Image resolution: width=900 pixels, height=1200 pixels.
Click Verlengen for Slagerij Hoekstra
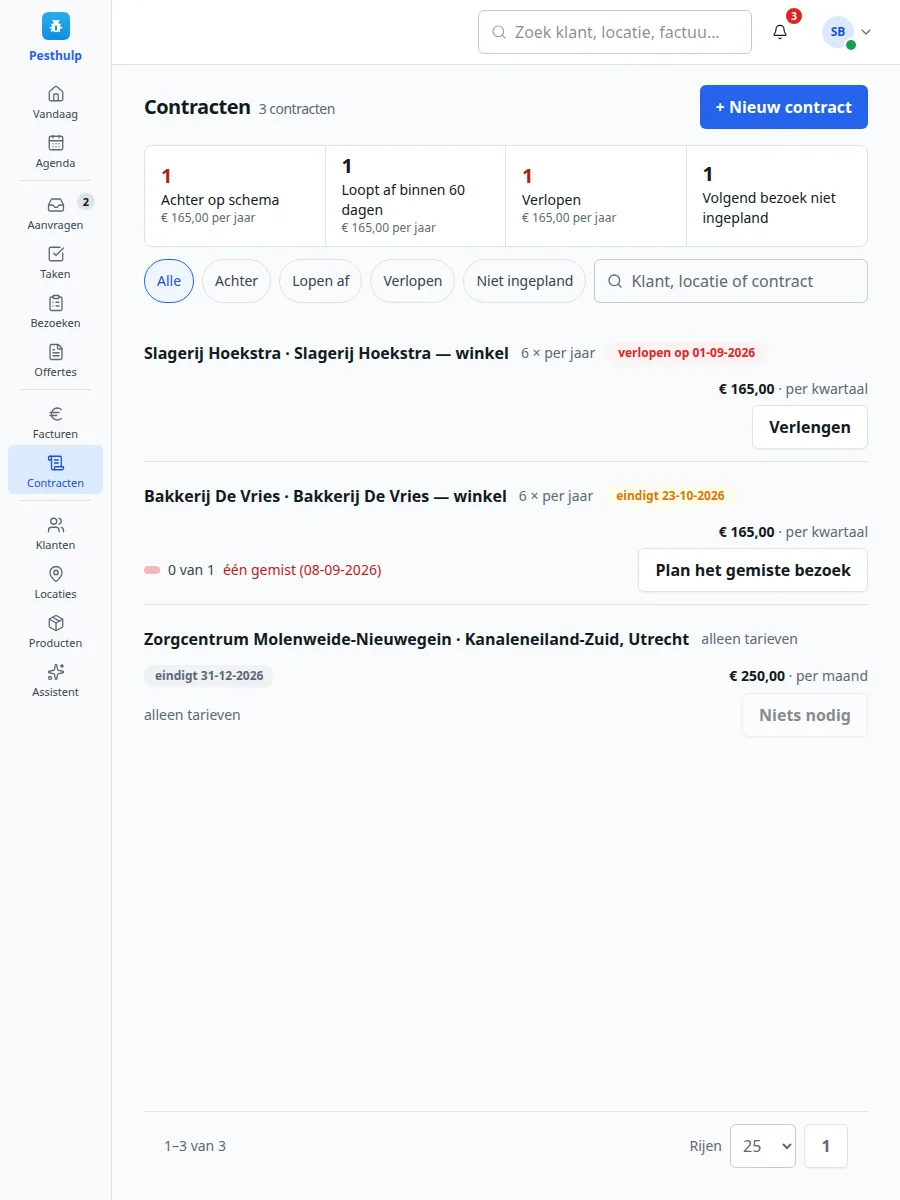coord(810,427)
